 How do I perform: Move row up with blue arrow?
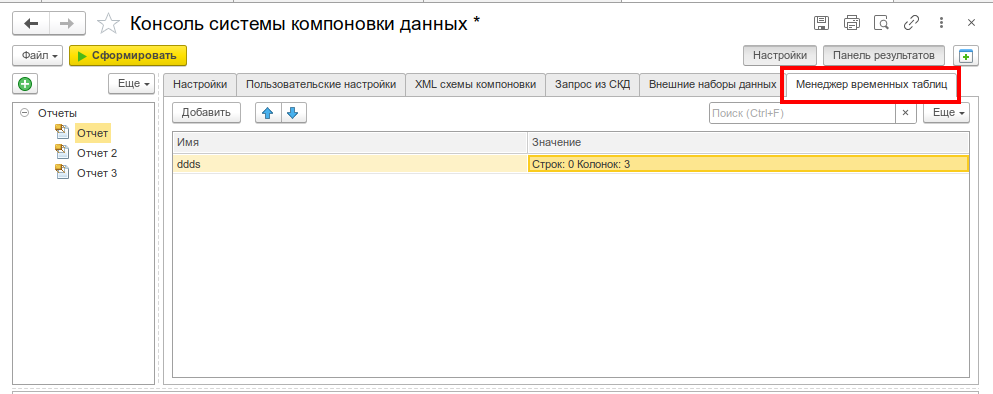pyautogui.click(x=268, y=113)
